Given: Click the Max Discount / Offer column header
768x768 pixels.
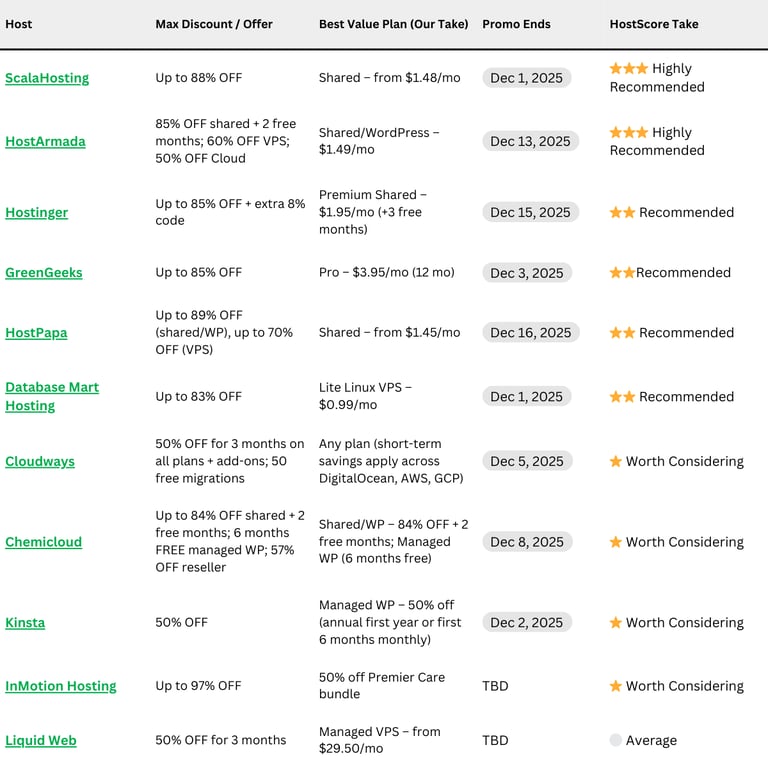Looking at the screenshot, I should [214, 24].
